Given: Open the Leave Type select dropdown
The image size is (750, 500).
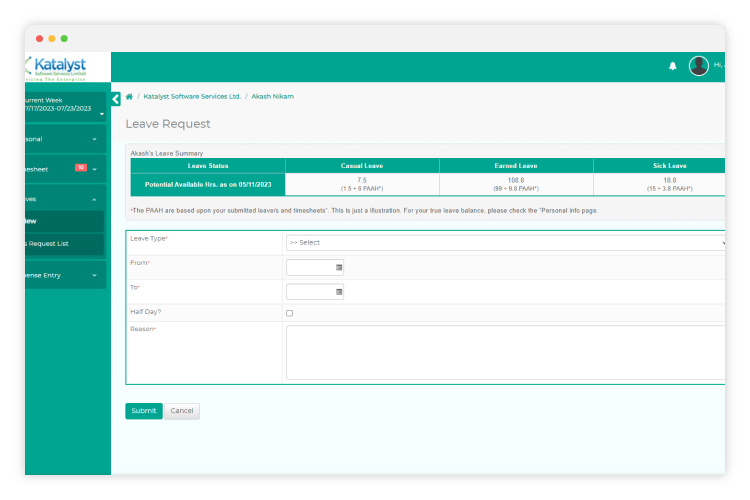Looking at the screenshot, I should point(505,242).
